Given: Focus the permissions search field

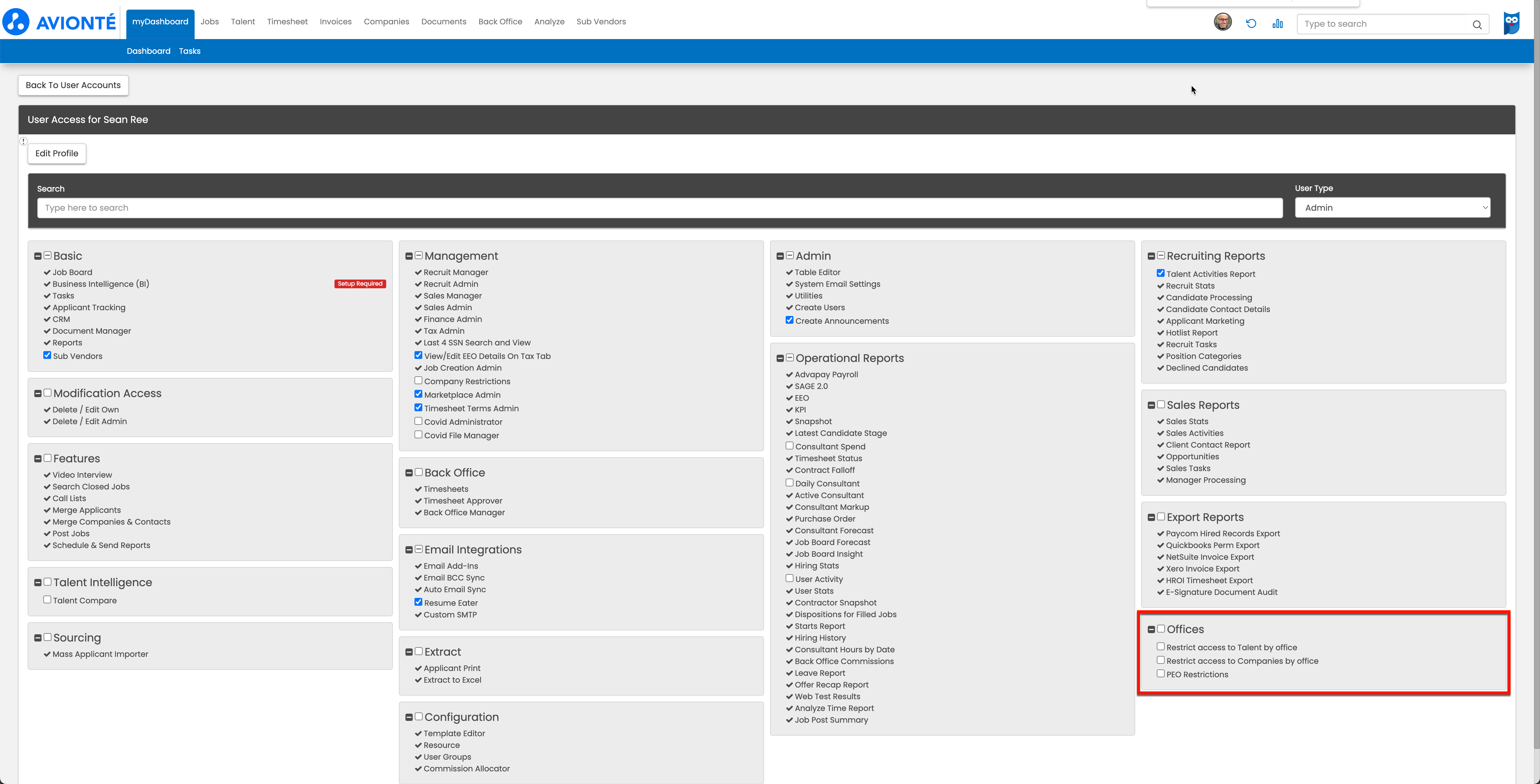Looking at the screenshot, I should click(x=659, y=208).
